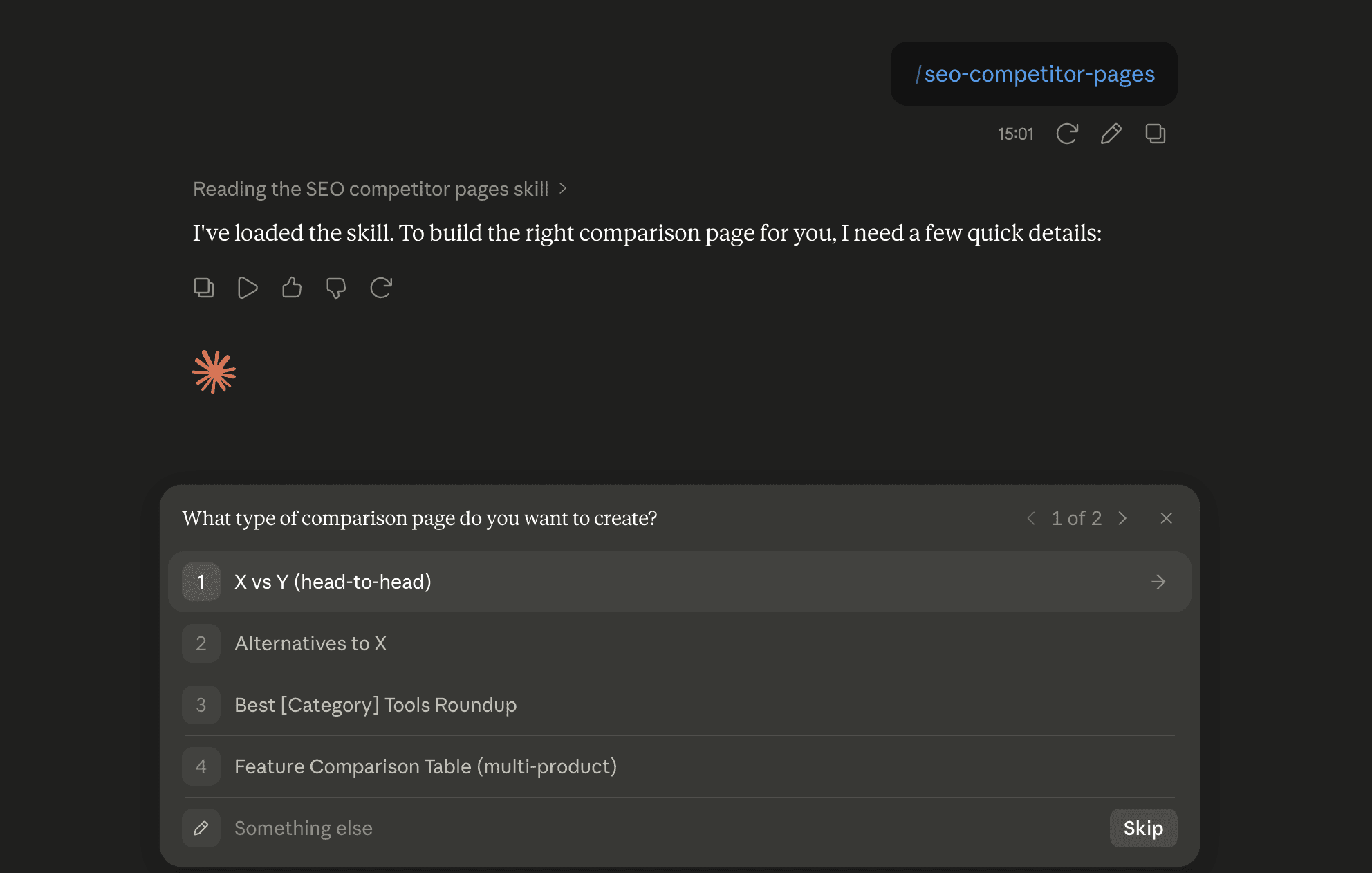Retry the /seo-competitor-pages user message
This screenshot has width=1372, height=873.
(1067, 134)
